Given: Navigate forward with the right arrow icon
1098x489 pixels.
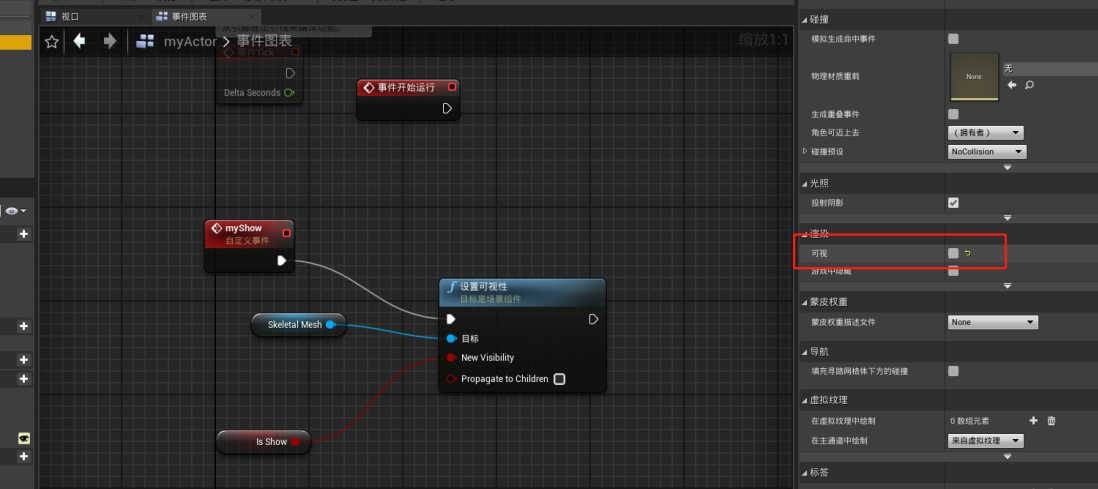Looking at the screenshot, I should (109, 41).
